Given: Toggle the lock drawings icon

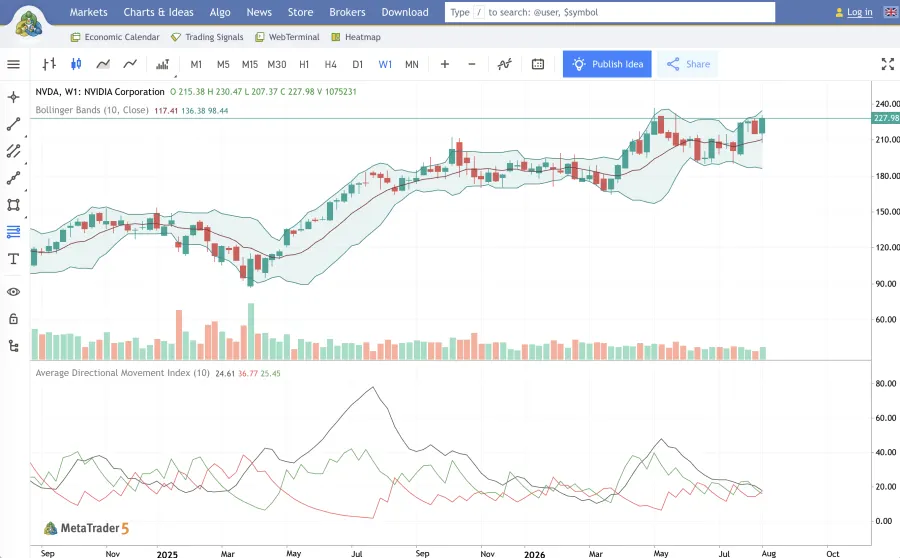Looking at the screenshot, I should click(13, 319).
